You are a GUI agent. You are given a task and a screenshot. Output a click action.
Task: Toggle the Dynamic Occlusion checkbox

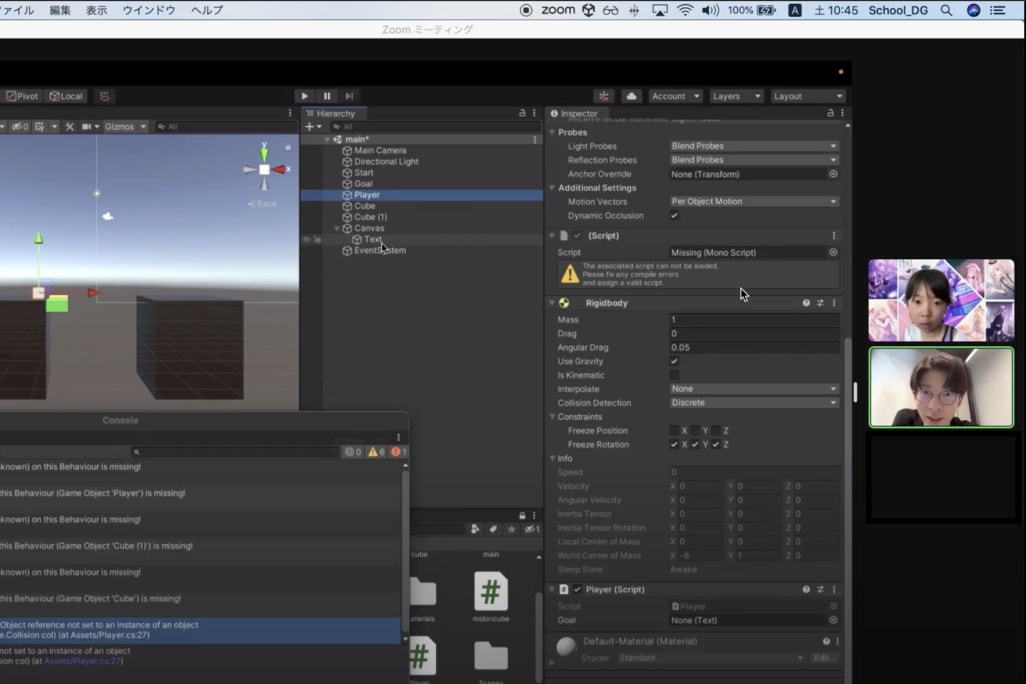click(674, 216)
